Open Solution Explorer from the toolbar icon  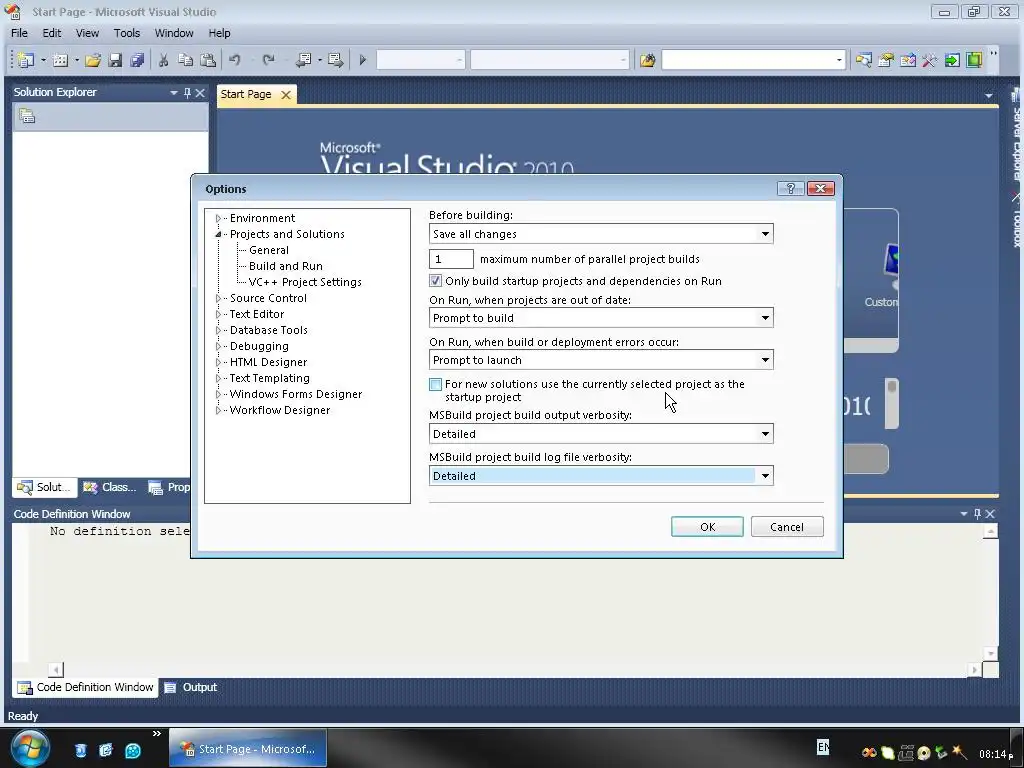click(x=863, y=60)
